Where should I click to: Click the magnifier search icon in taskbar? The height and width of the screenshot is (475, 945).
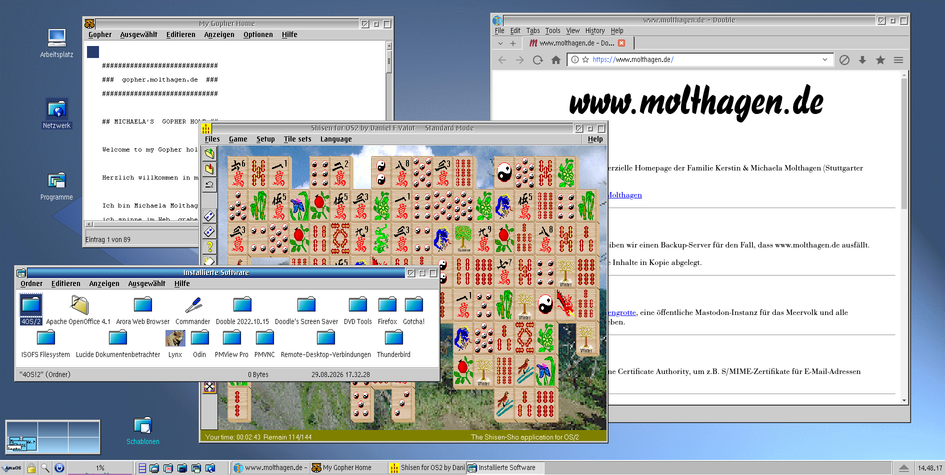pyautogui.click(x=45, y=468)
